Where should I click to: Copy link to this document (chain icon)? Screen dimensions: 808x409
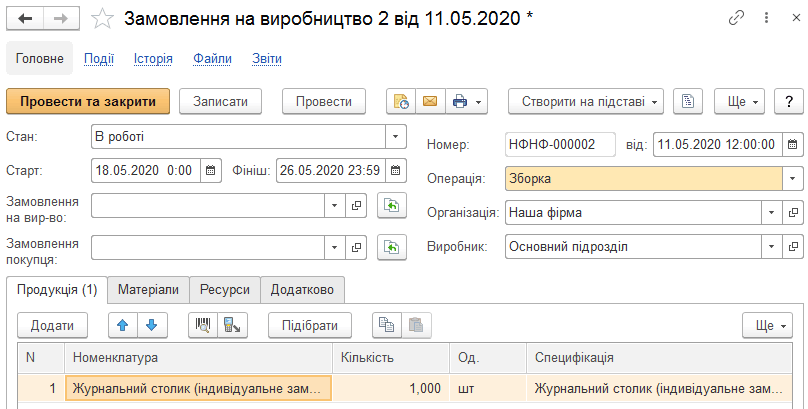(x=736, y=19)
